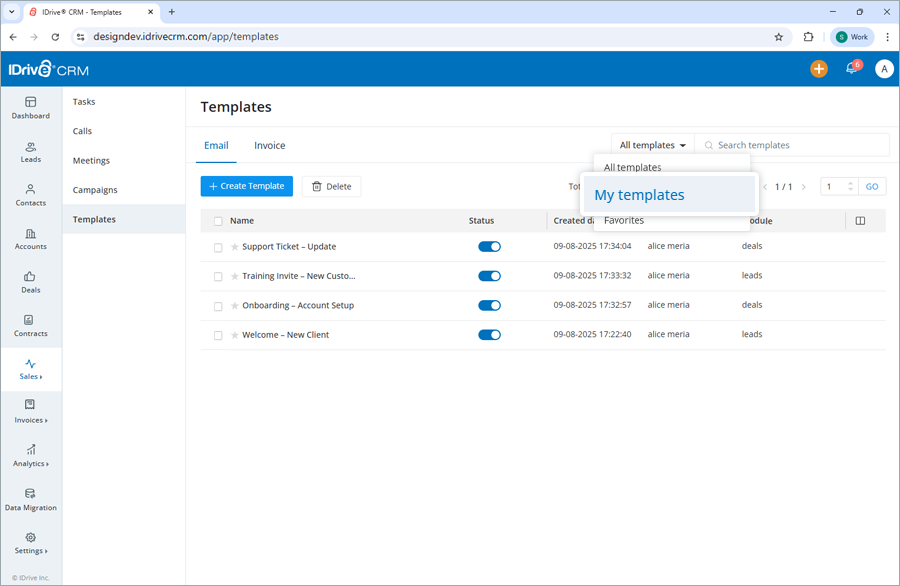Toggle the status switch for Welcome – New Client
Viewport: 900px width, 586px height.
(x=489, y=334)
